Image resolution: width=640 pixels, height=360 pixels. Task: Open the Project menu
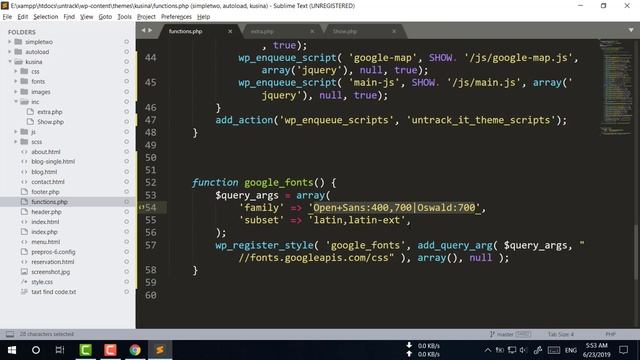tap(146, 17)
